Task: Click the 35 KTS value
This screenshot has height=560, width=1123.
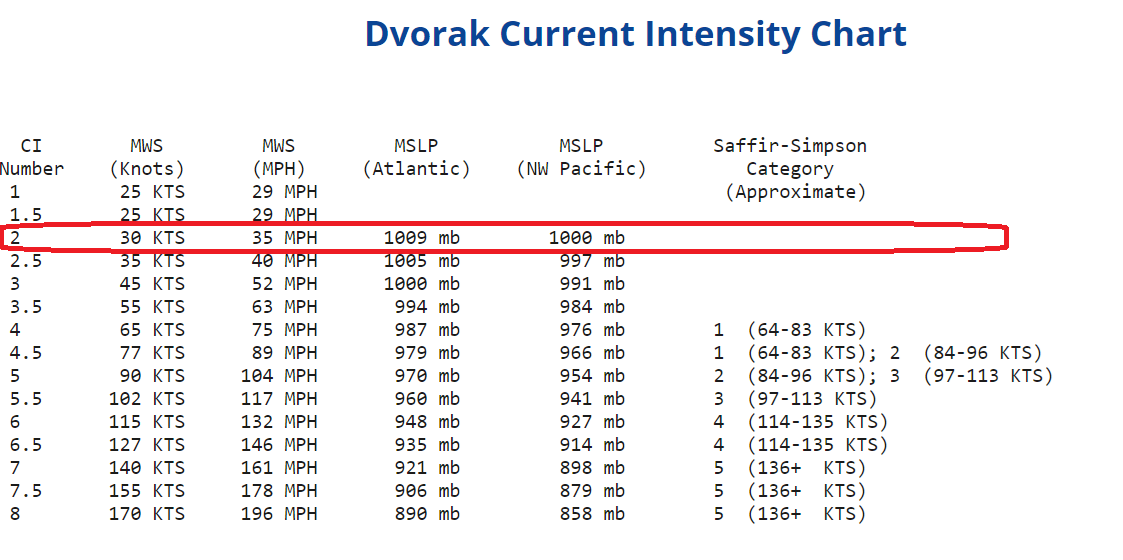Action: click(x=152, y=261)
